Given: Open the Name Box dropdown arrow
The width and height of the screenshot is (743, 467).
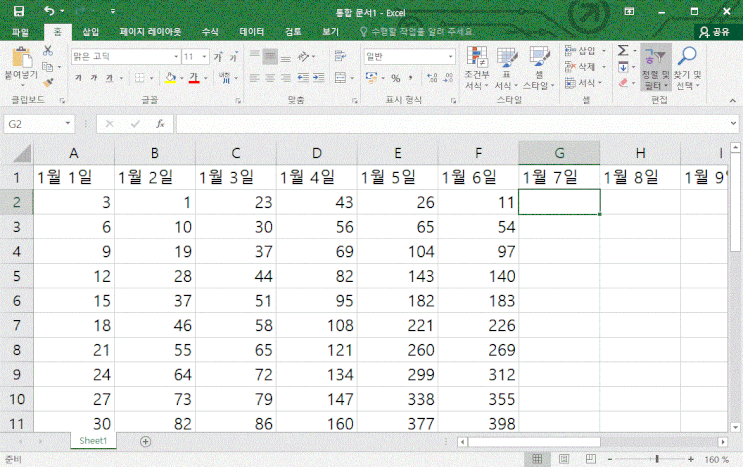Looking at the screenshot, I should 68,124.
